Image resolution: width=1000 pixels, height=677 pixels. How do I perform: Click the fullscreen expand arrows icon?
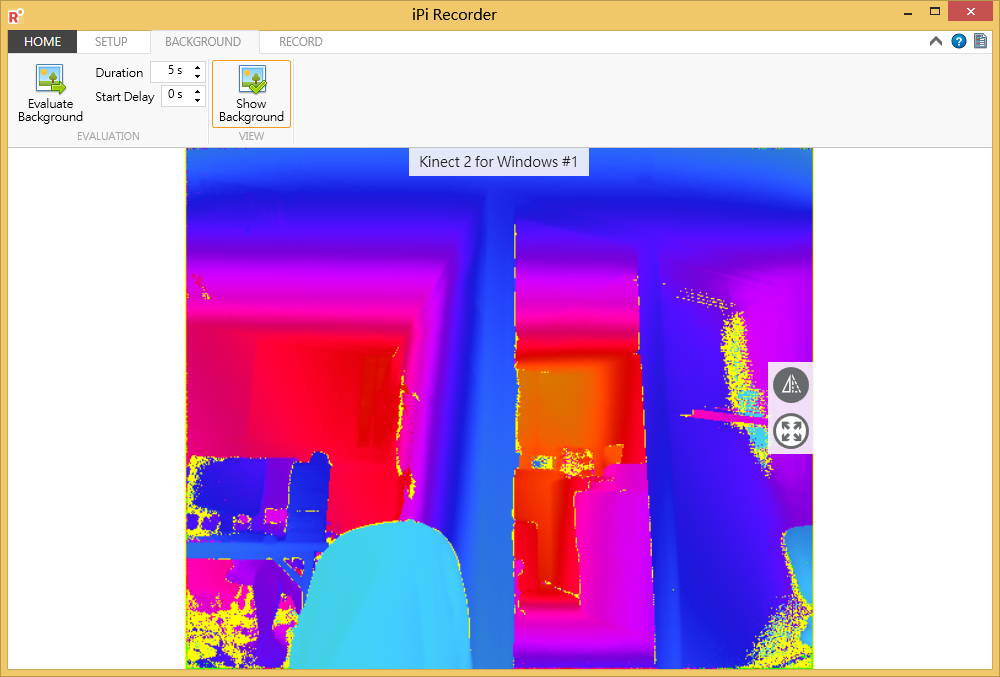point(791,432)
